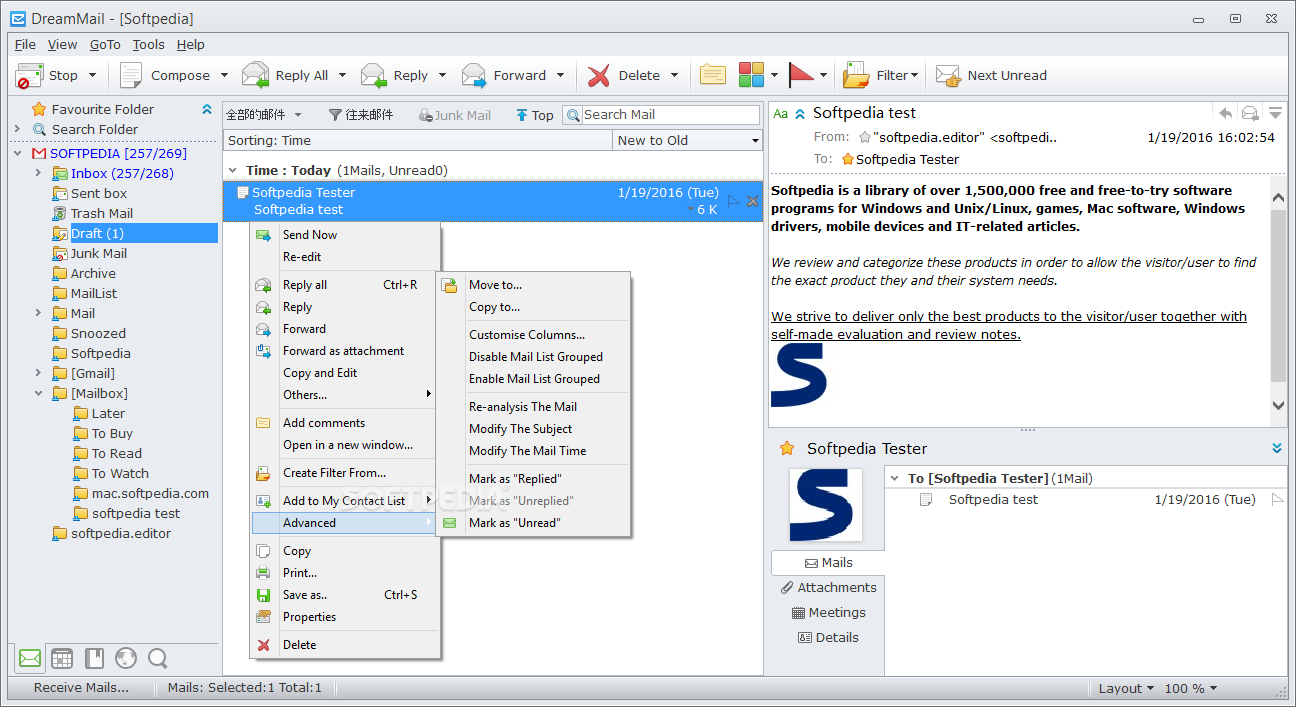Open the File menu
1296x707 pixels.
(25, 44)
